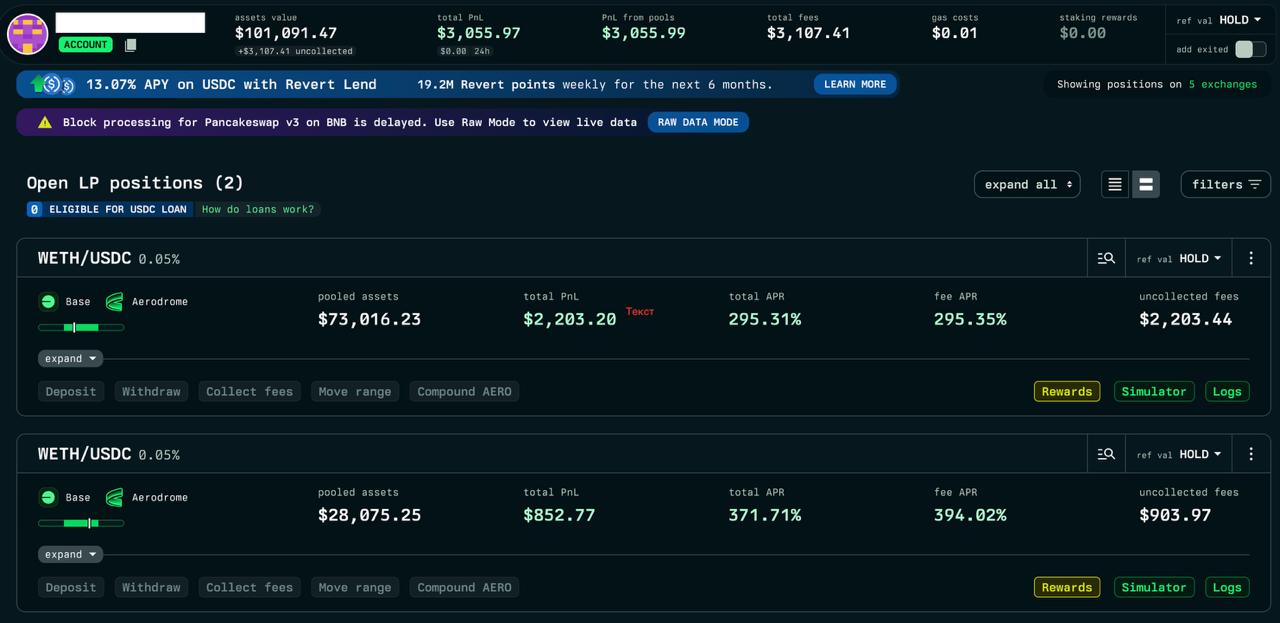Click the yellow warning triangle icon

click(x=45, y=122)
